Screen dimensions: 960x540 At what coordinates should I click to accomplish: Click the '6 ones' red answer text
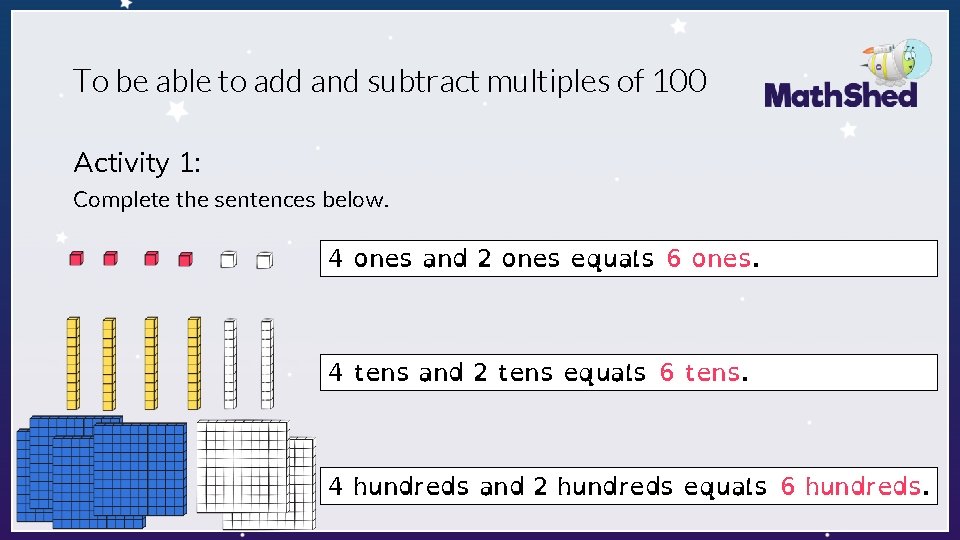point(708,258)
